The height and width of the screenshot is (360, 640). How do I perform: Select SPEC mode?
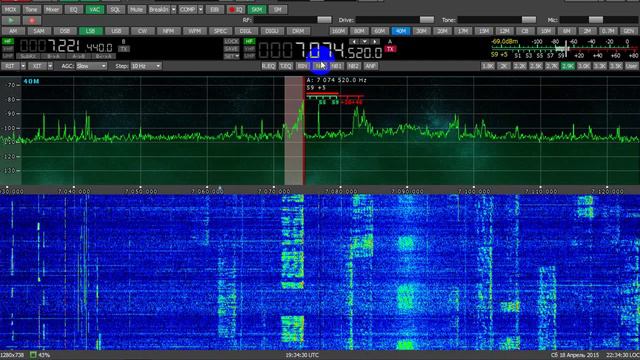click(220, 31)
